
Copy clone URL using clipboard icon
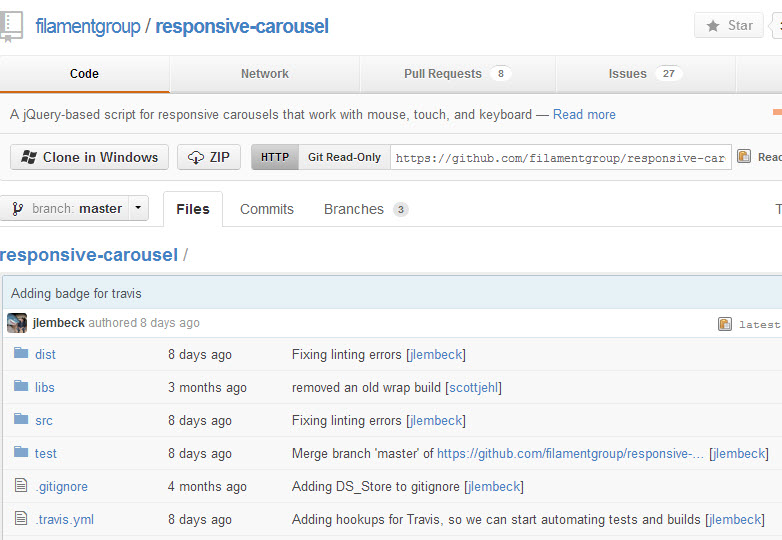click(744, 157)
